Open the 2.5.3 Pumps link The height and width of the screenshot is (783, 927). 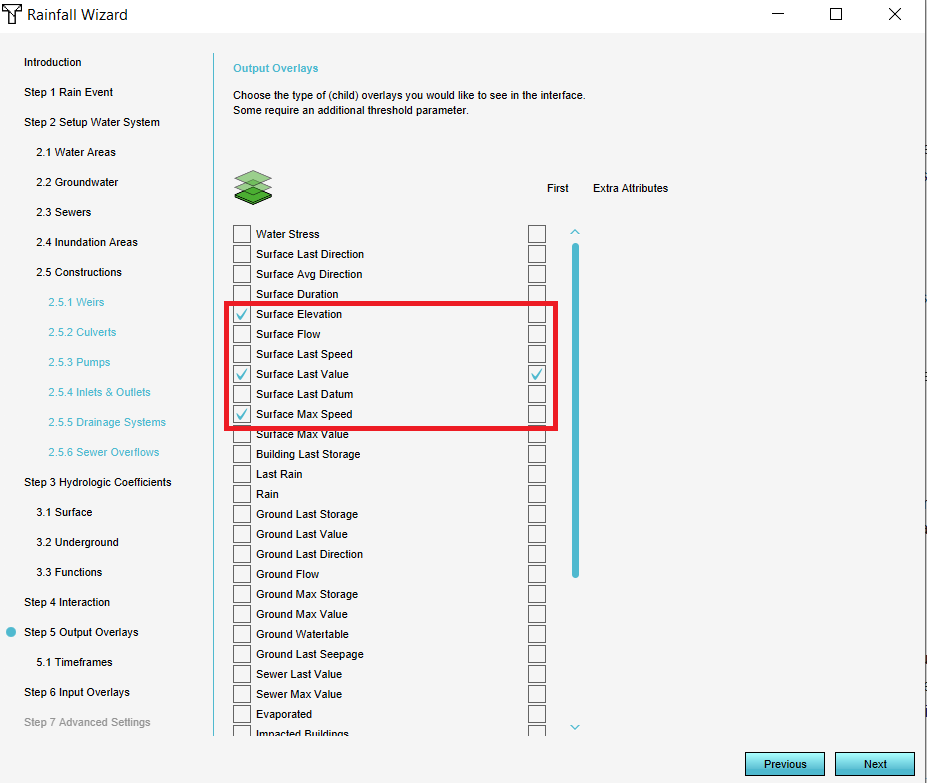(79, 362)
